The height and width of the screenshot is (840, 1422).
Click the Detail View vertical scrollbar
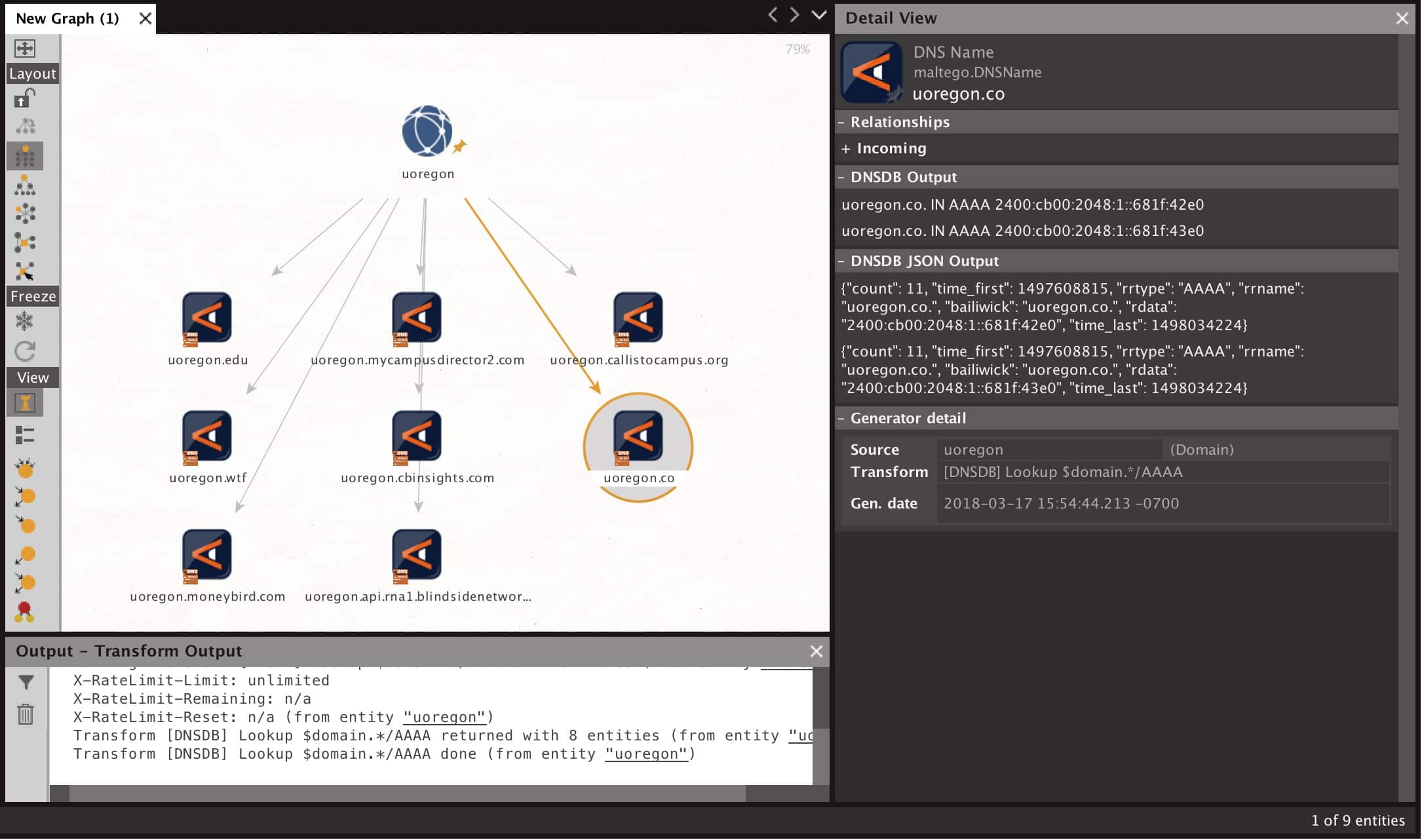point(1406,417)
